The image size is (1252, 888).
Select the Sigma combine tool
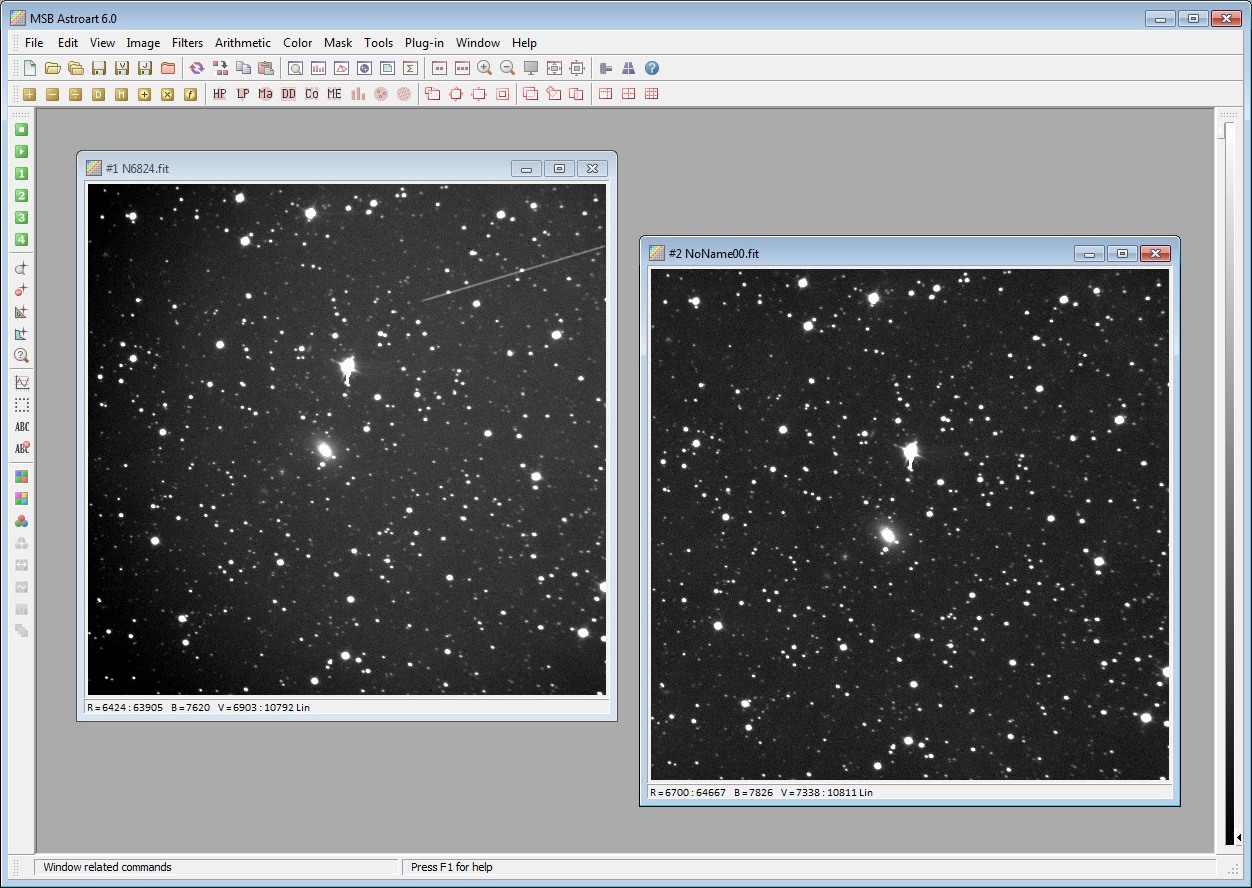pos(410,67)
